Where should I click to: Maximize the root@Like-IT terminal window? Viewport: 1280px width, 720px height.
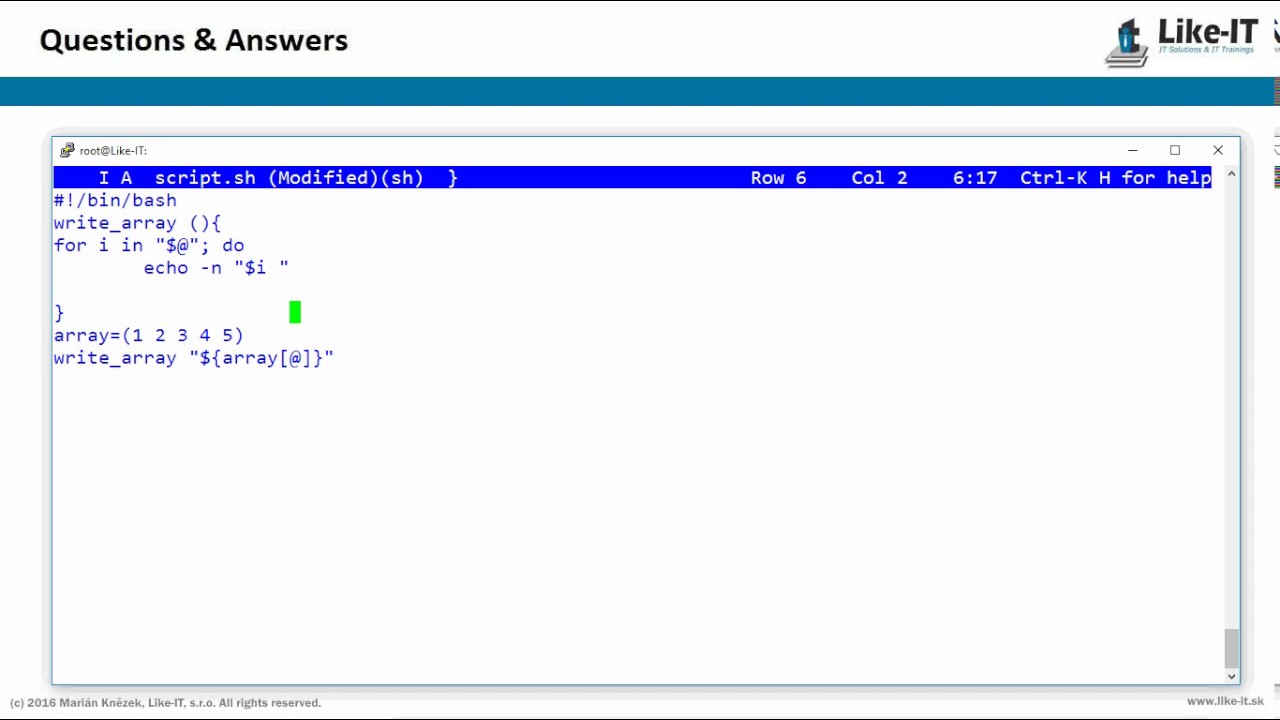(1175, 150)
